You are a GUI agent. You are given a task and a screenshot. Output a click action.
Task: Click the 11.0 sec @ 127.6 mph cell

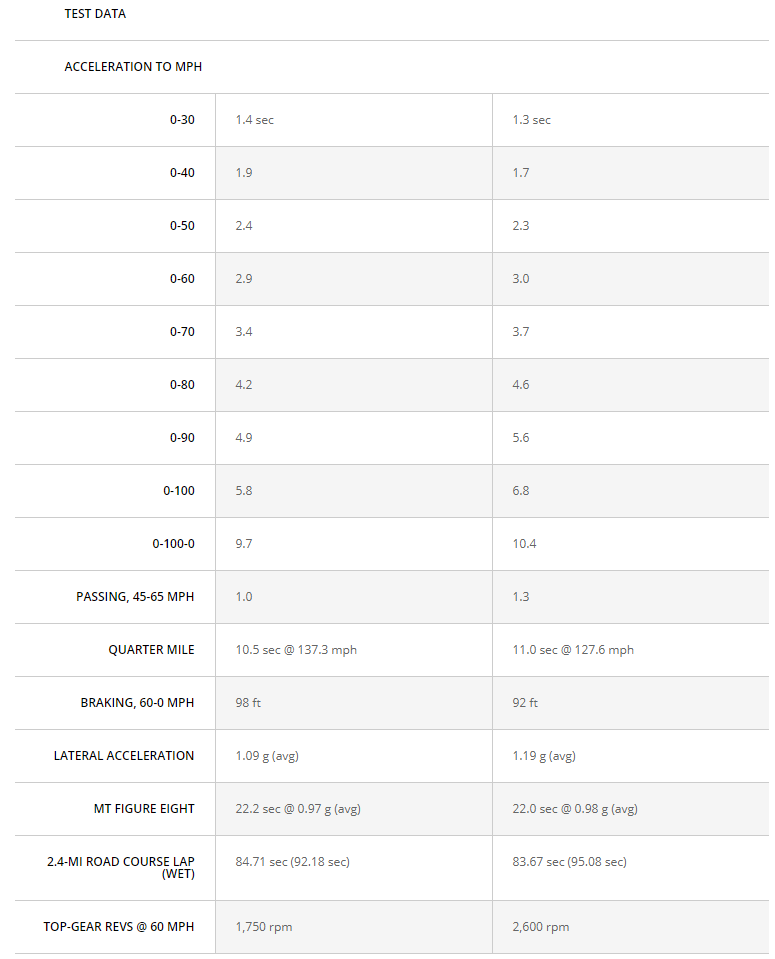click(x=573, y=650)
